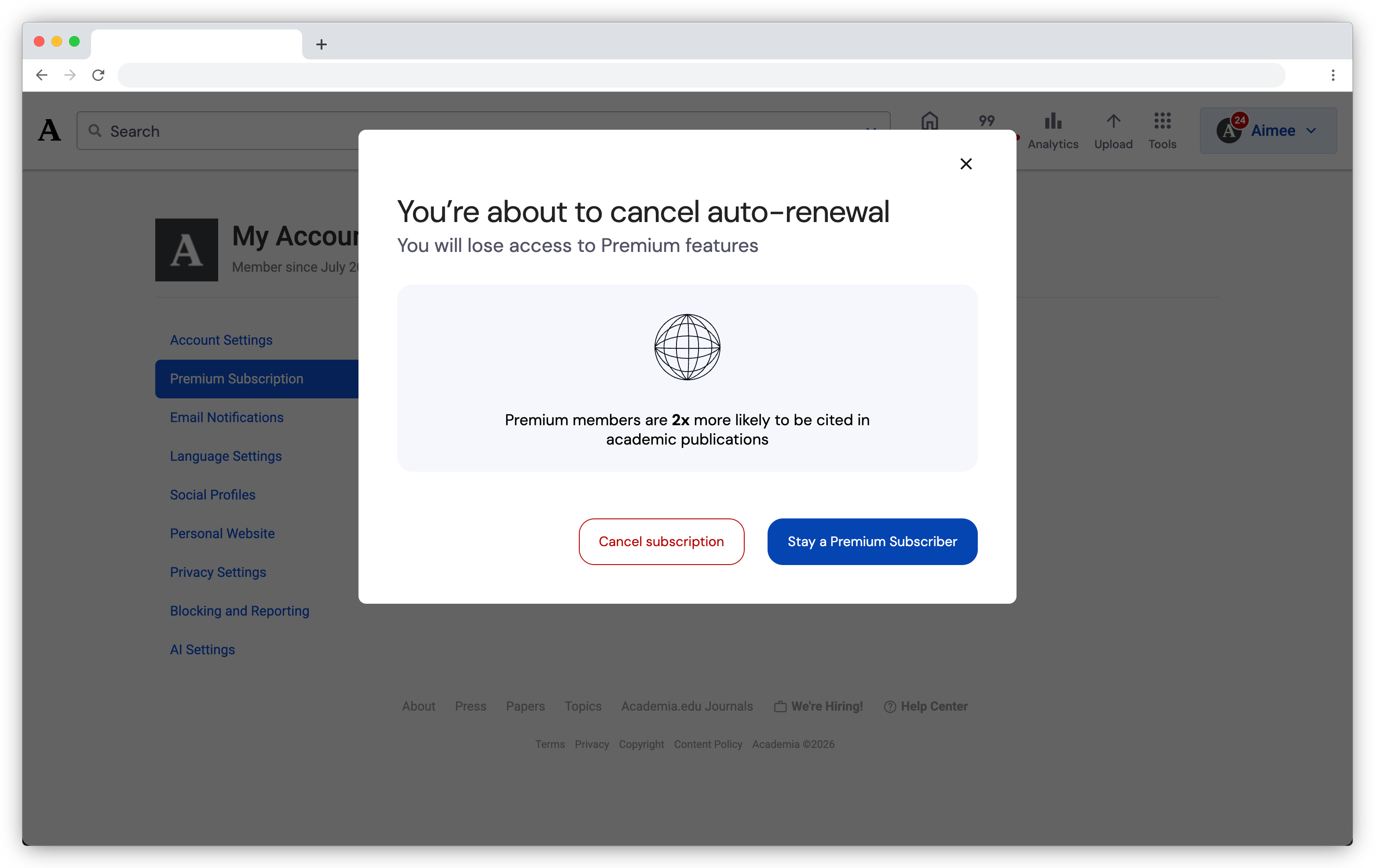Click the globe illustration in dialog
Screen dimensions: 1375x868
pos(687,346)
